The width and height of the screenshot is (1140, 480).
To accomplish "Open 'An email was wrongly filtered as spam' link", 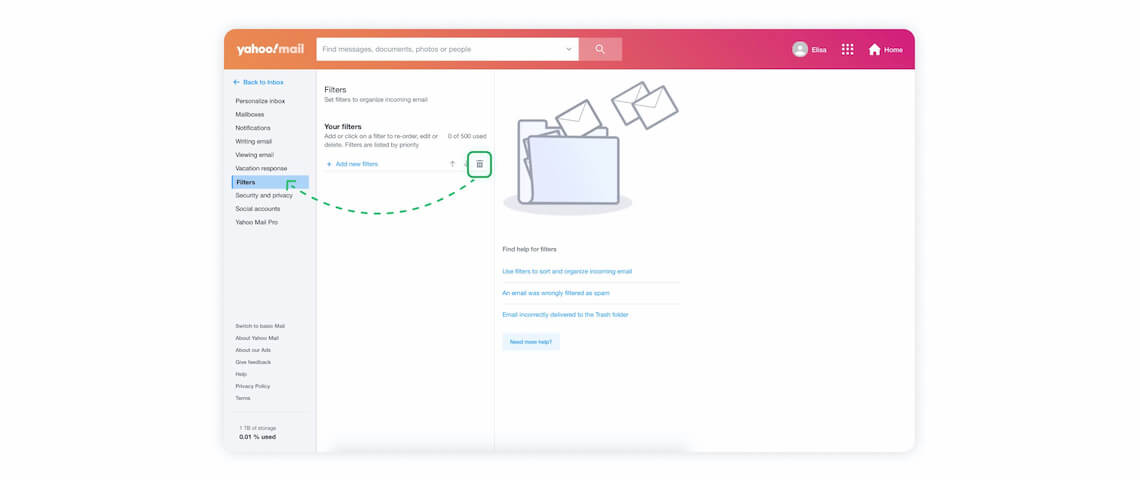I will point(555,293).
